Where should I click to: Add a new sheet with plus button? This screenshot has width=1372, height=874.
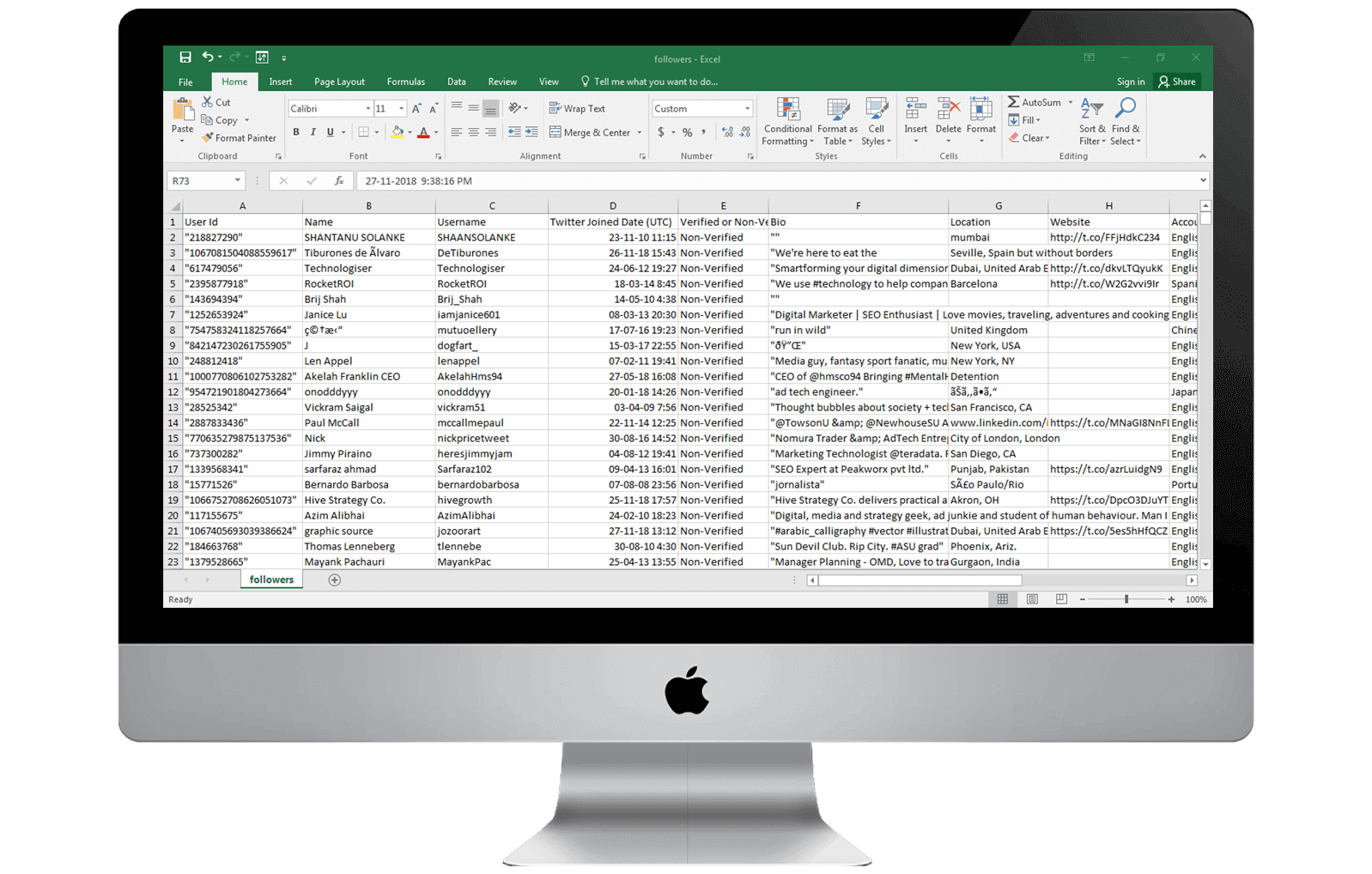point(335,580)
